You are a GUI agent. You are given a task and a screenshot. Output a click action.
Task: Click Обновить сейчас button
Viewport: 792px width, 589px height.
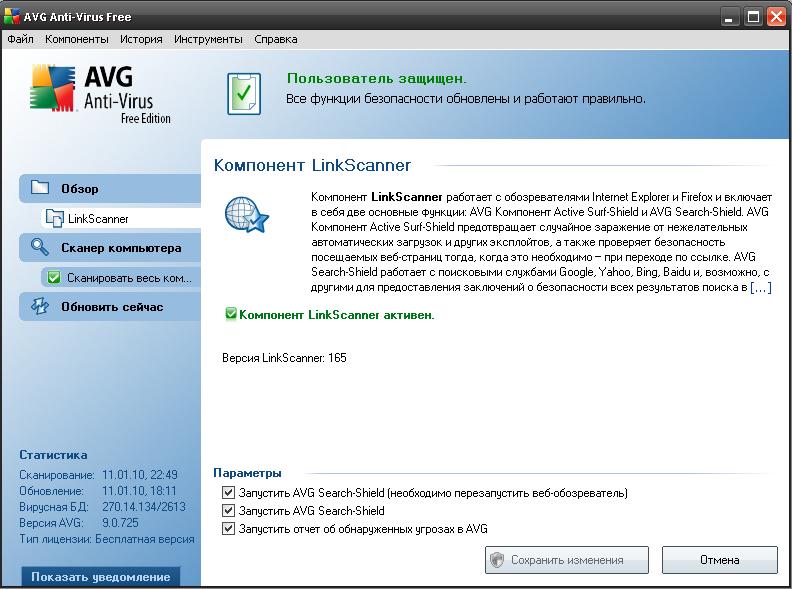[x=110, y=307]
